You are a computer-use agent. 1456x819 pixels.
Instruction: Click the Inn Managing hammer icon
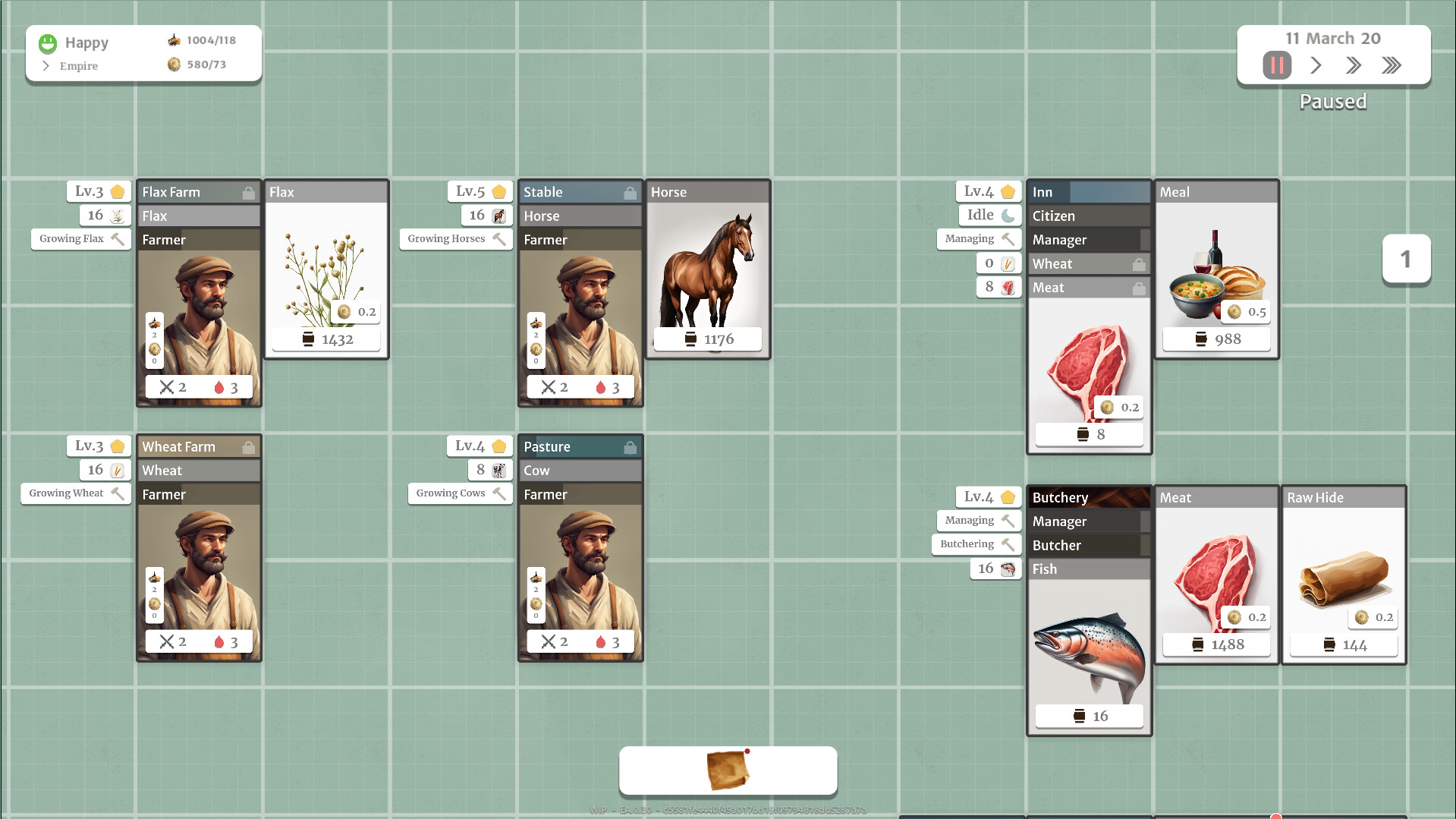tap(1008, 238)
